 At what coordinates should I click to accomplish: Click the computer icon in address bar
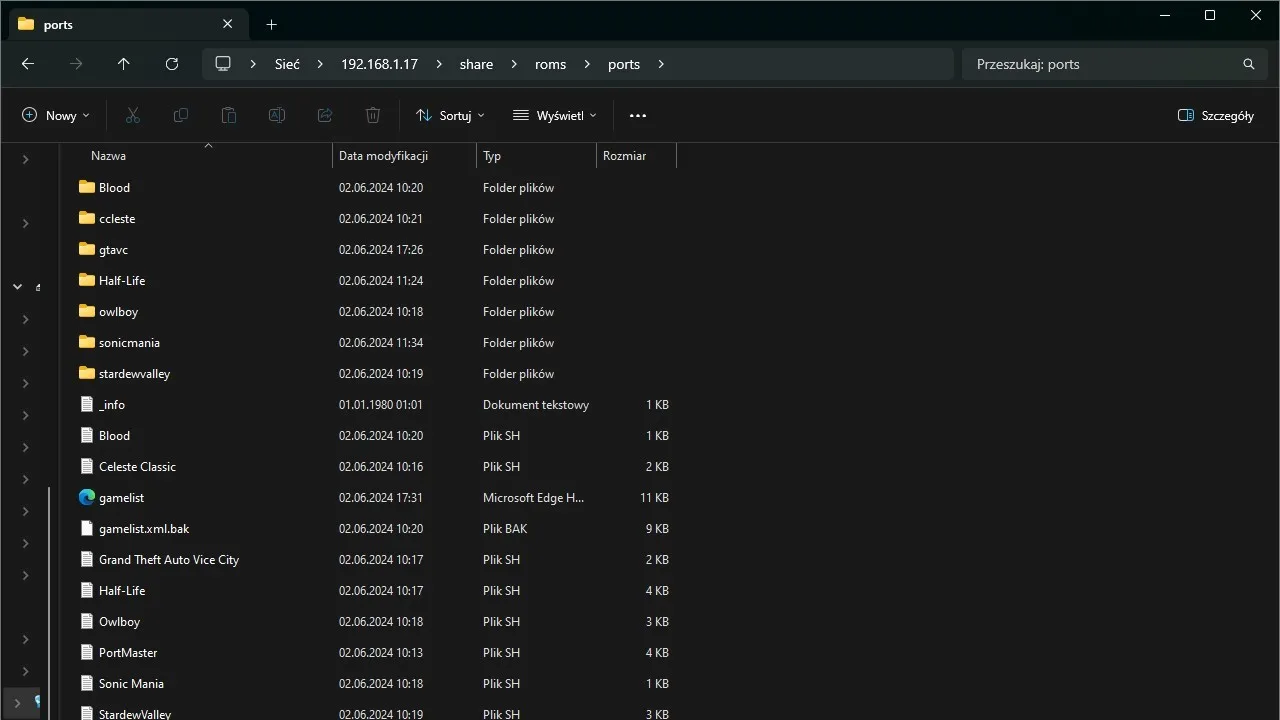[x=223, y=64]
